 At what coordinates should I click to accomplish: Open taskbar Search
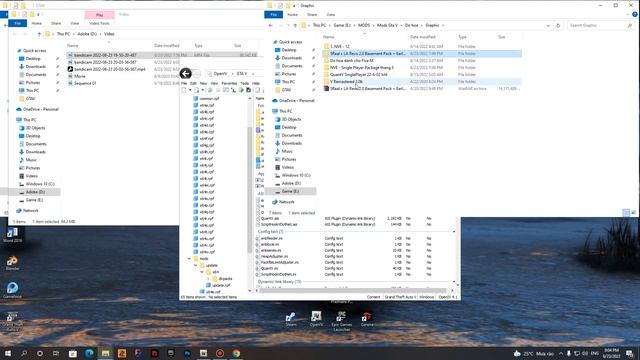(x=24, y=353)
